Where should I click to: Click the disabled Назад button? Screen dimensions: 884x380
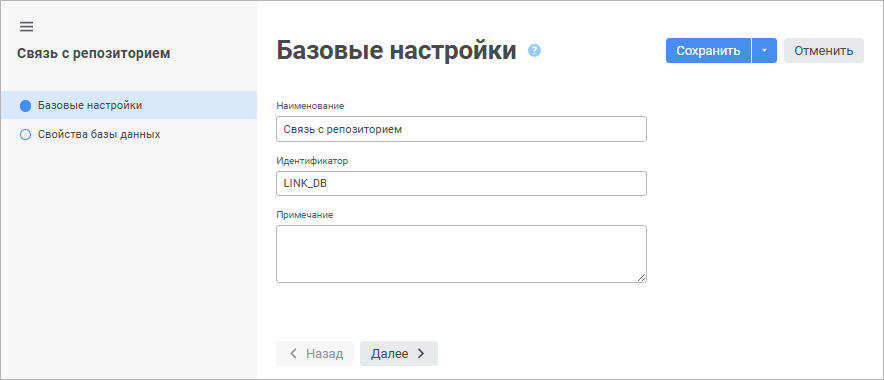tap(315, 354)
